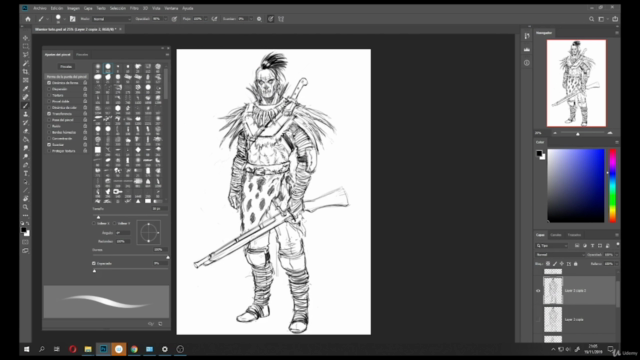The height and width of the screenshot is (360, 640).
Task: Enable Dinámica de color checkbox
Action: coord(49,107)
